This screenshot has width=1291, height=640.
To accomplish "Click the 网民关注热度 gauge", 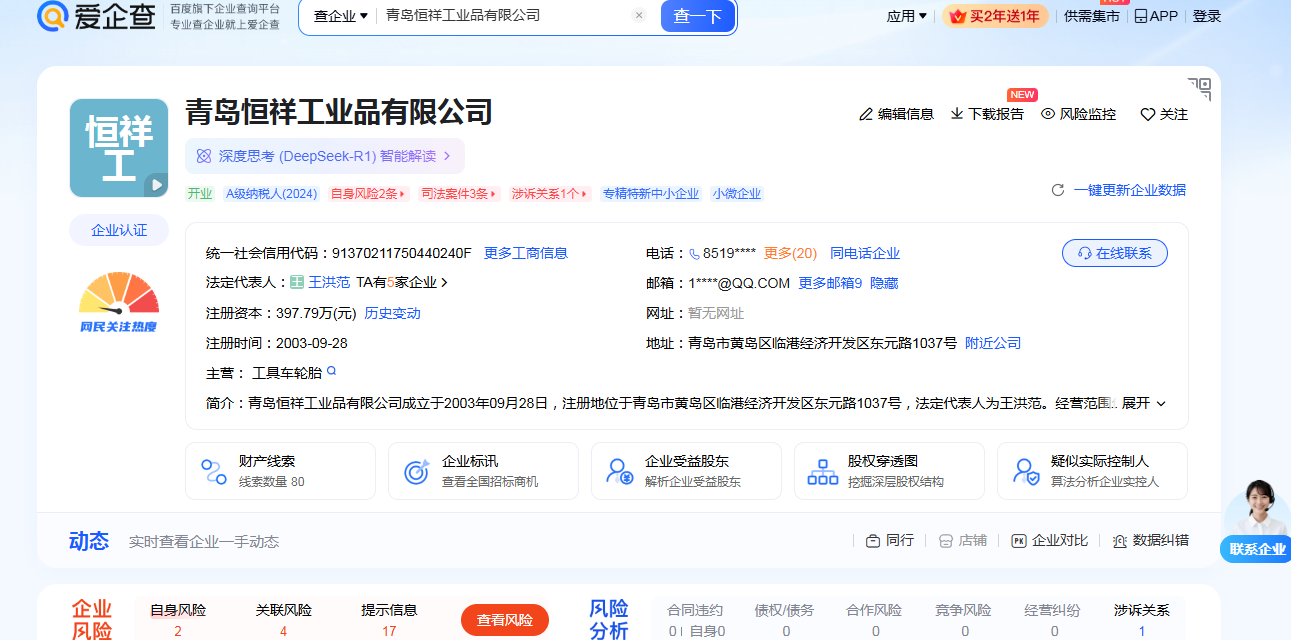I will tap(119, 303).
